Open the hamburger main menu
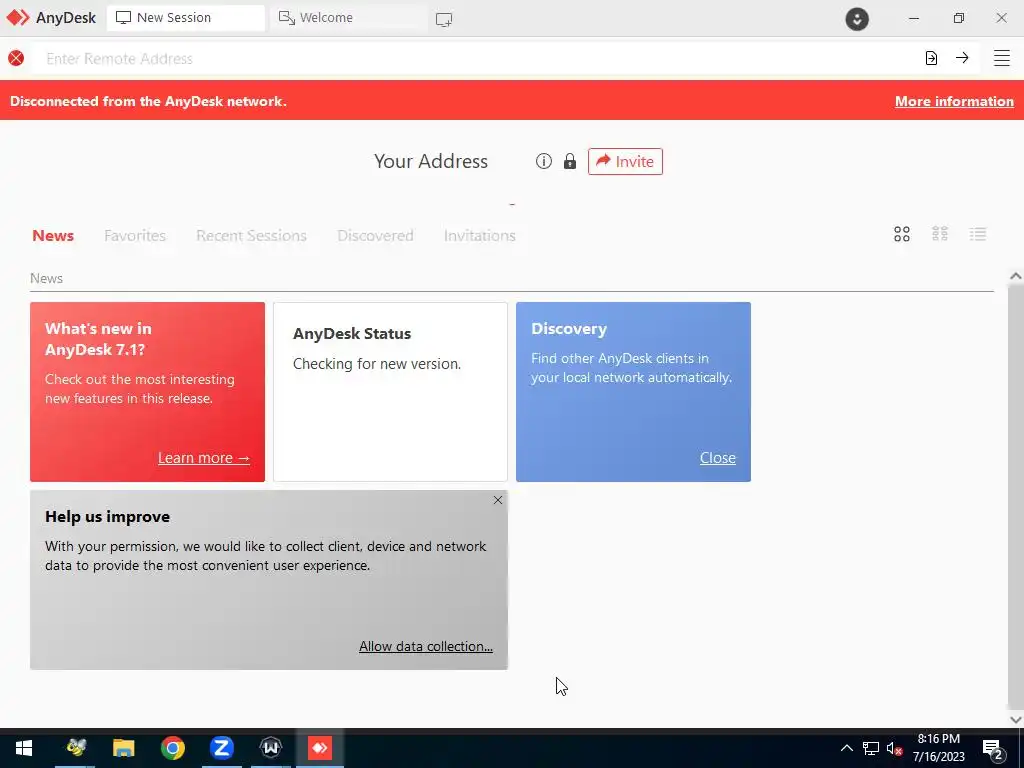 click(x=1002, y=58)
